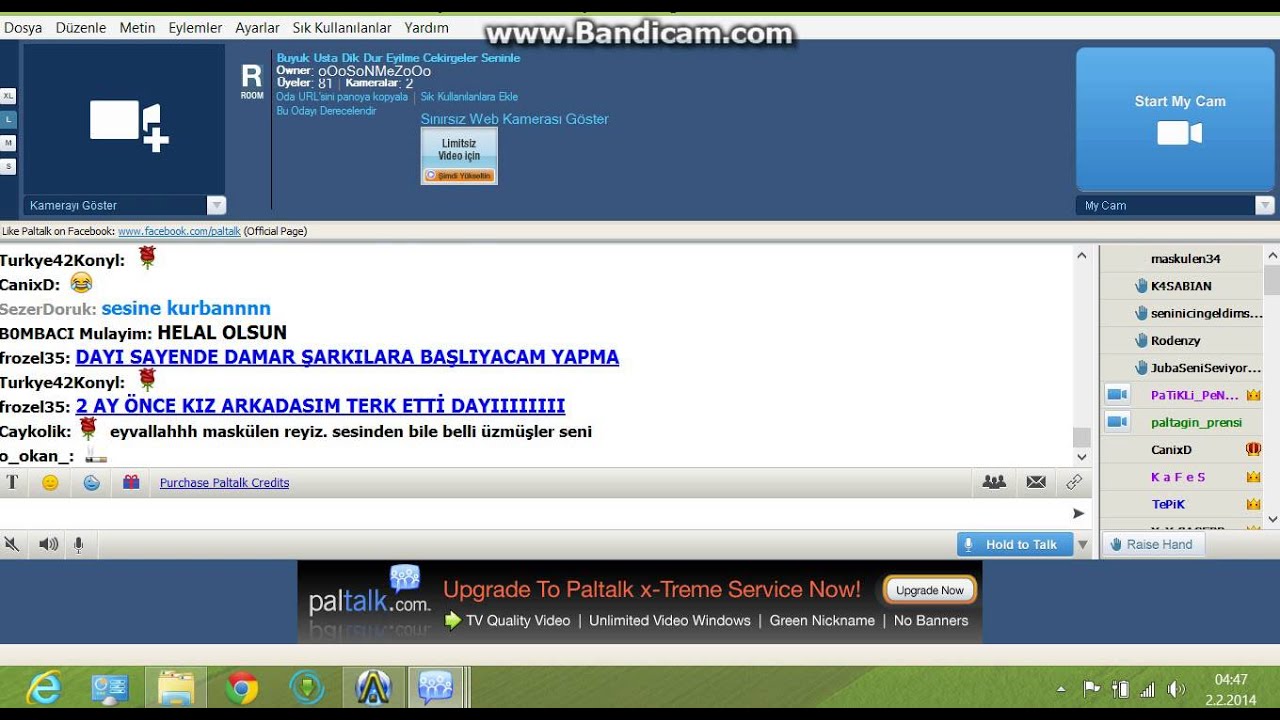This screenshot has width=1280, height=720.
Task: Click the R Room icon
Action: coord(252,81)
